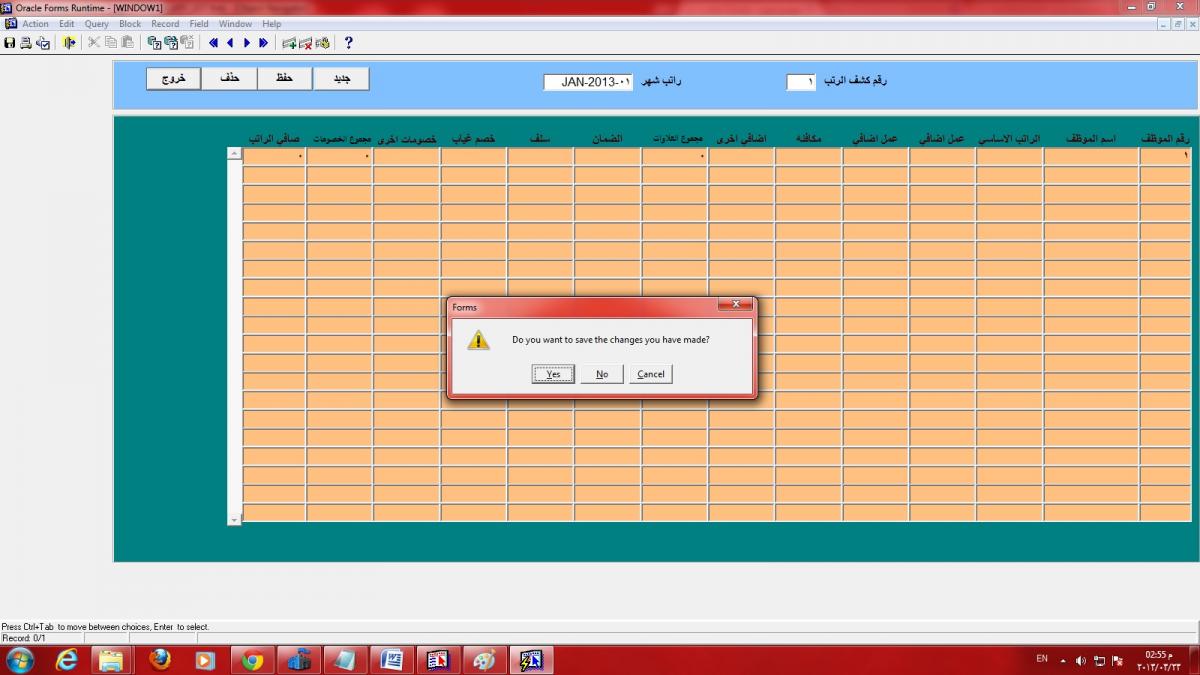Click the Print toolbar icon

(26, 43)
